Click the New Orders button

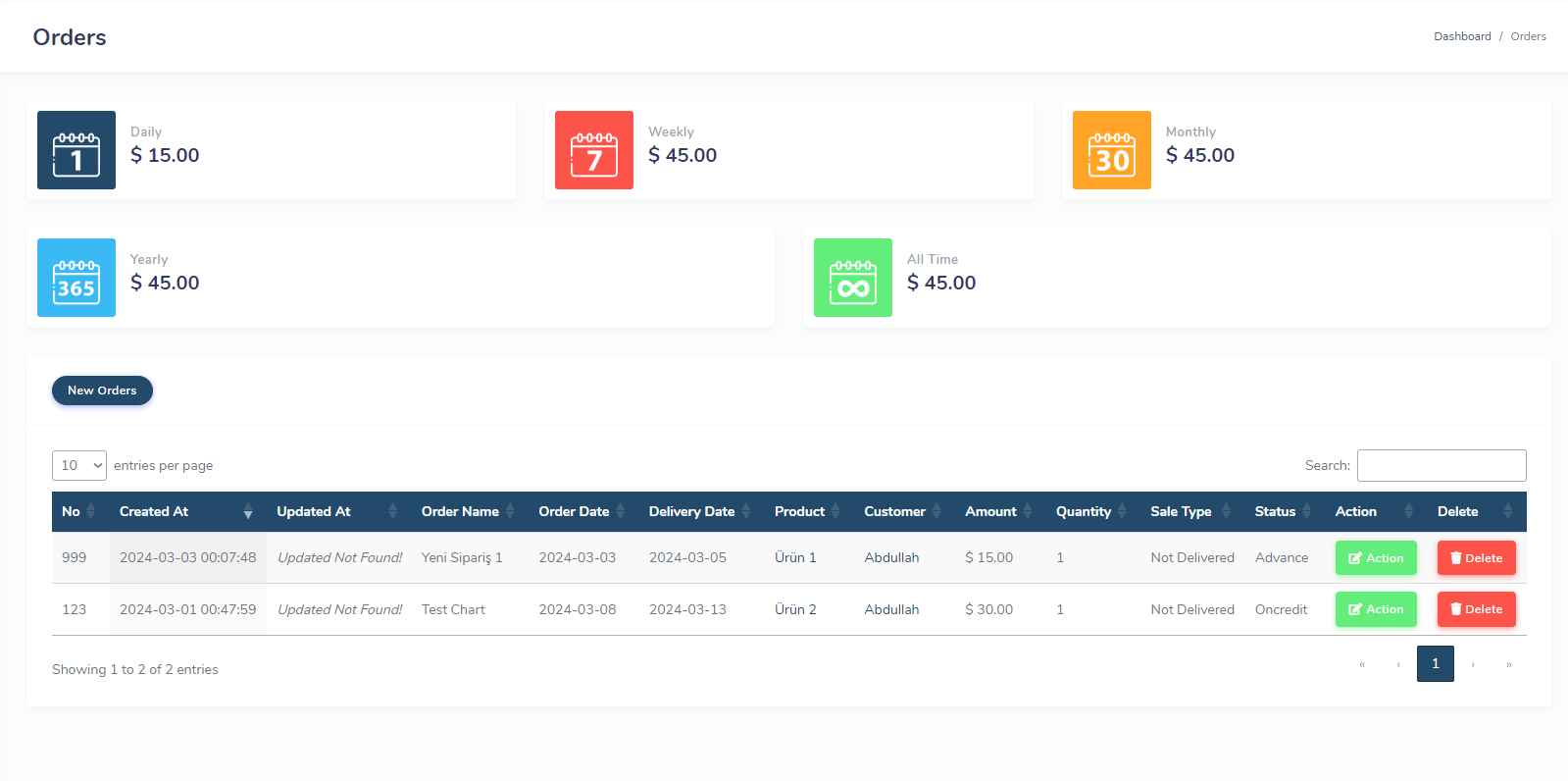[x=102, y=390]
